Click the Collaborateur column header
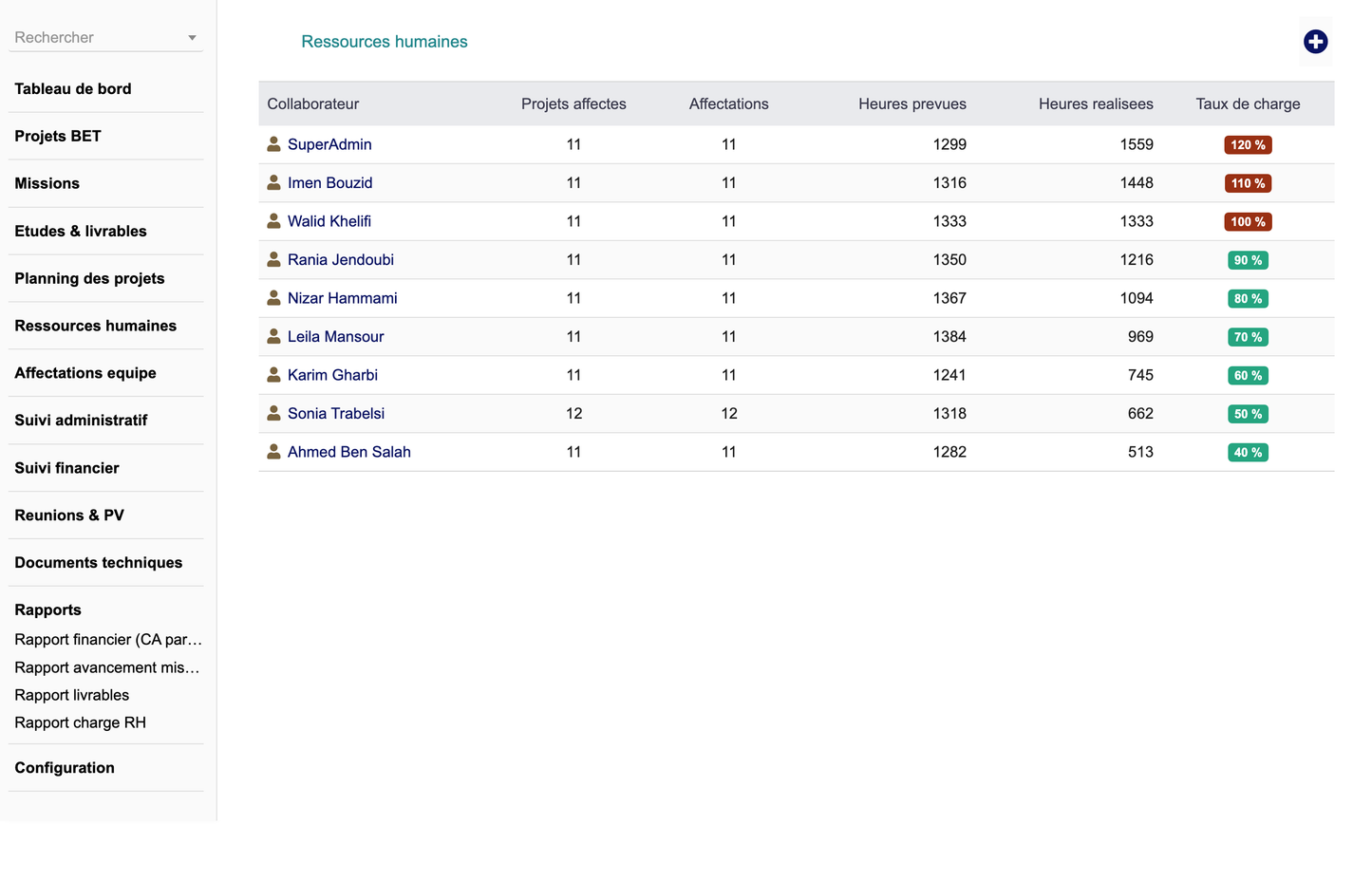 coord(312,103)
